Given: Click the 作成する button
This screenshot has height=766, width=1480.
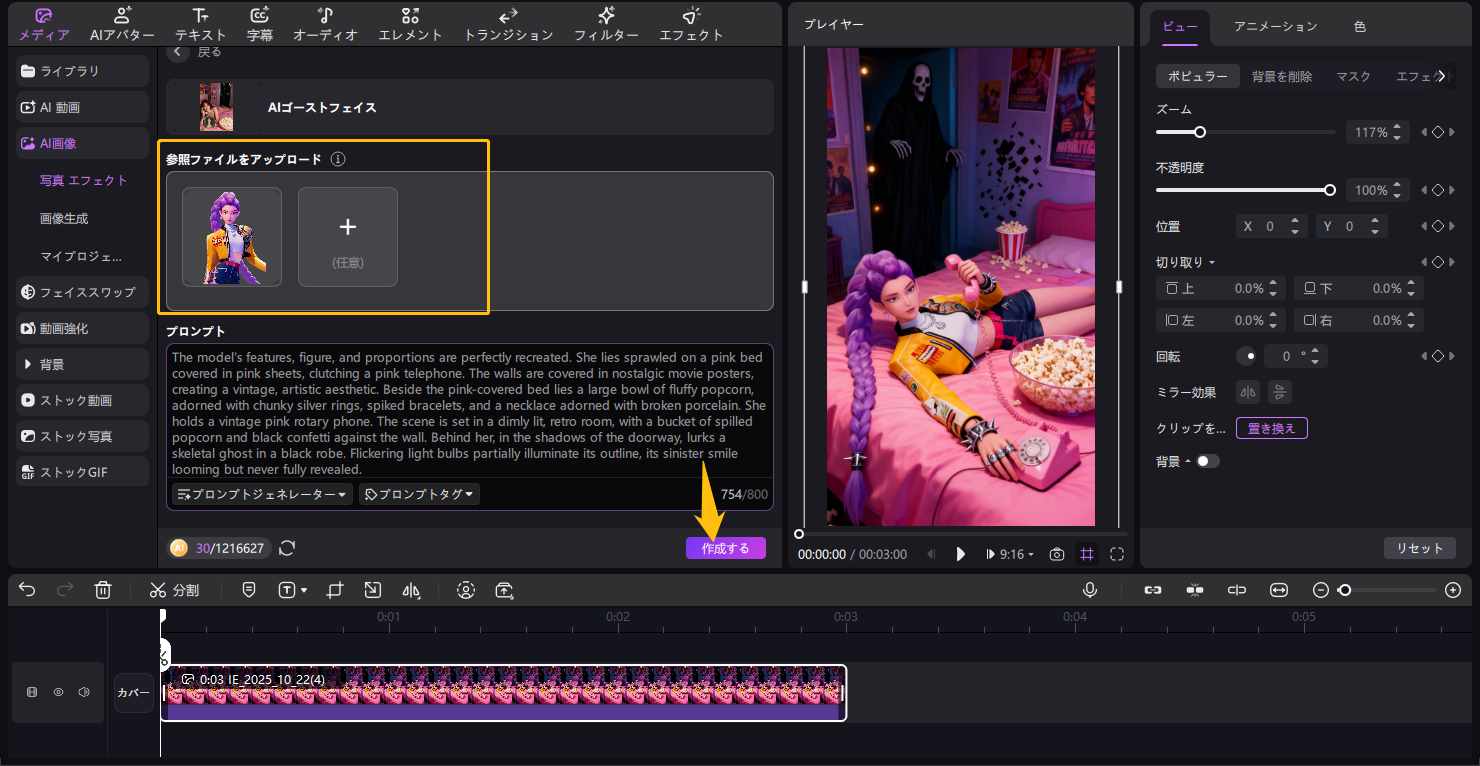Looking at the screenshot, I should [725, 548].
